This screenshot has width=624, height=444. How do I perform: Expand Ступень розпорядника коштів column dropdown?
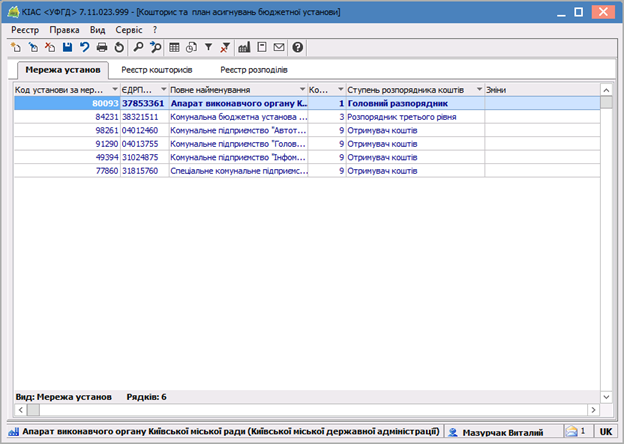[478, 90]
